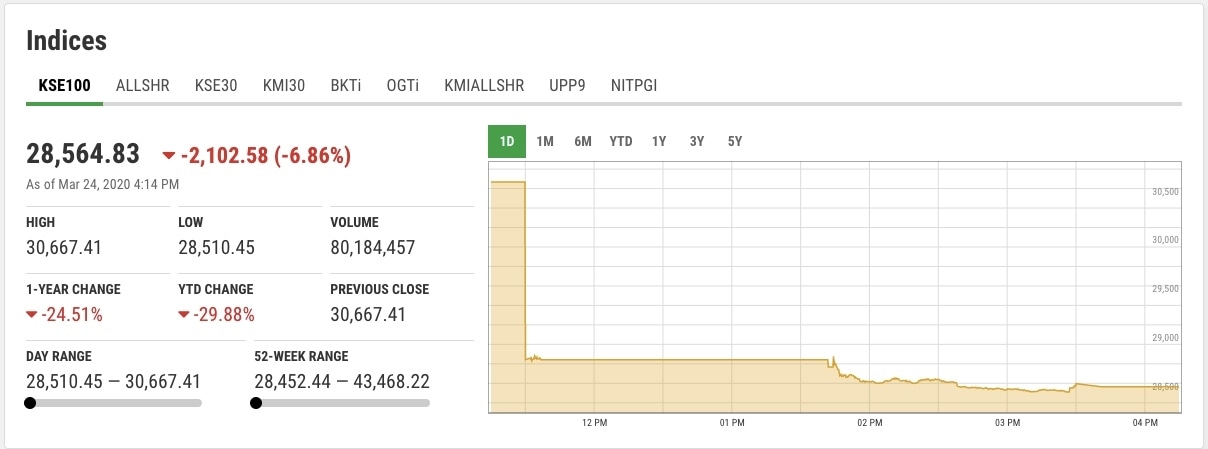
Task: Click the 03 PM label on chart axis
Action: (x=1008, y=424)
